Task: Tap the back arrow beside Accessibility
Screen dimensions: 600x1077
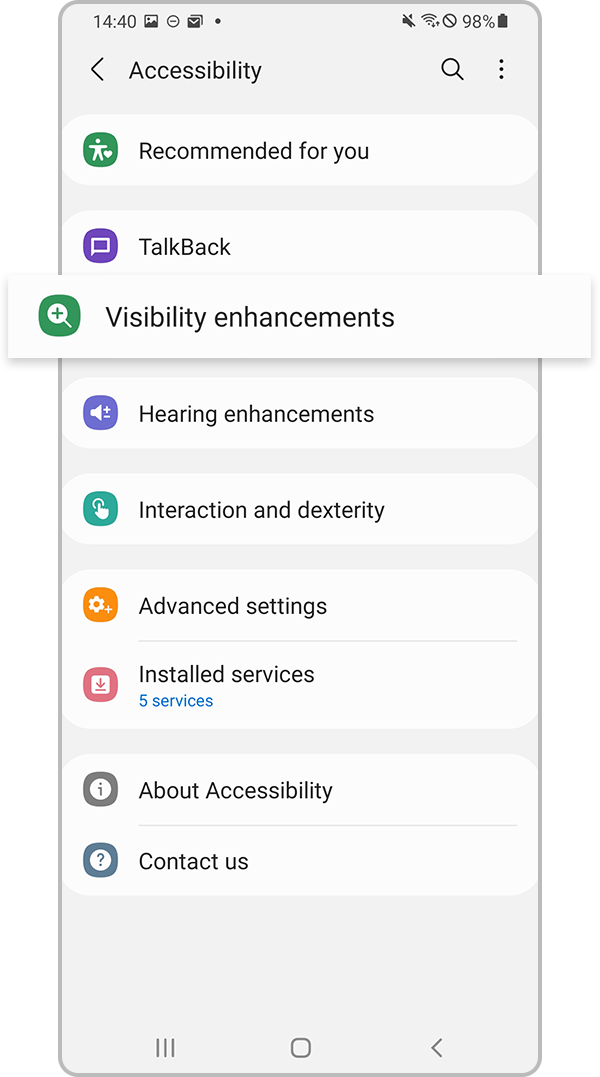Action: 97,70
